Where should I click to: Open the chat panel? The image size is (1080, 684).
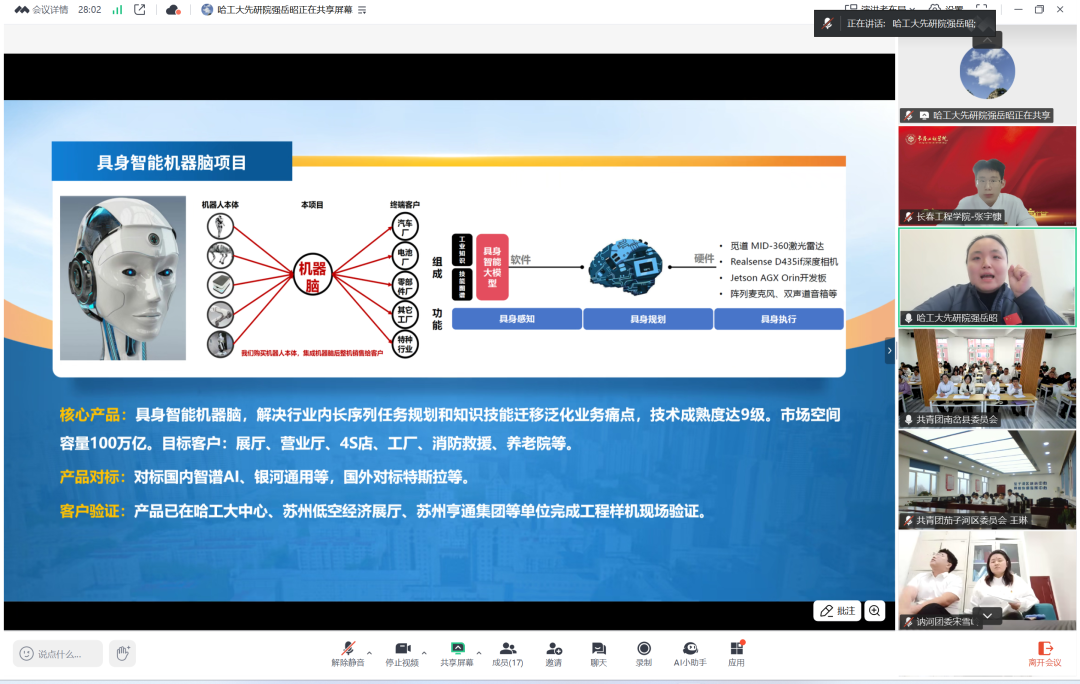tap(597, 647)
